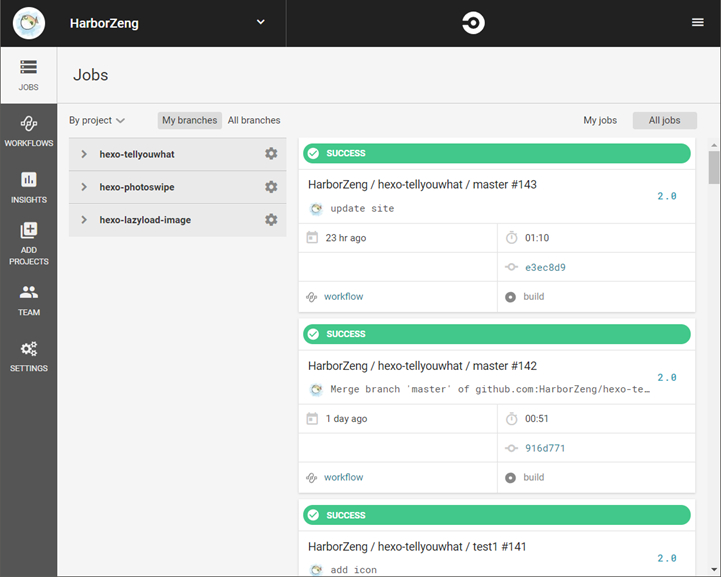Open commit link e3ec8d9

click(x=545, y=267)
